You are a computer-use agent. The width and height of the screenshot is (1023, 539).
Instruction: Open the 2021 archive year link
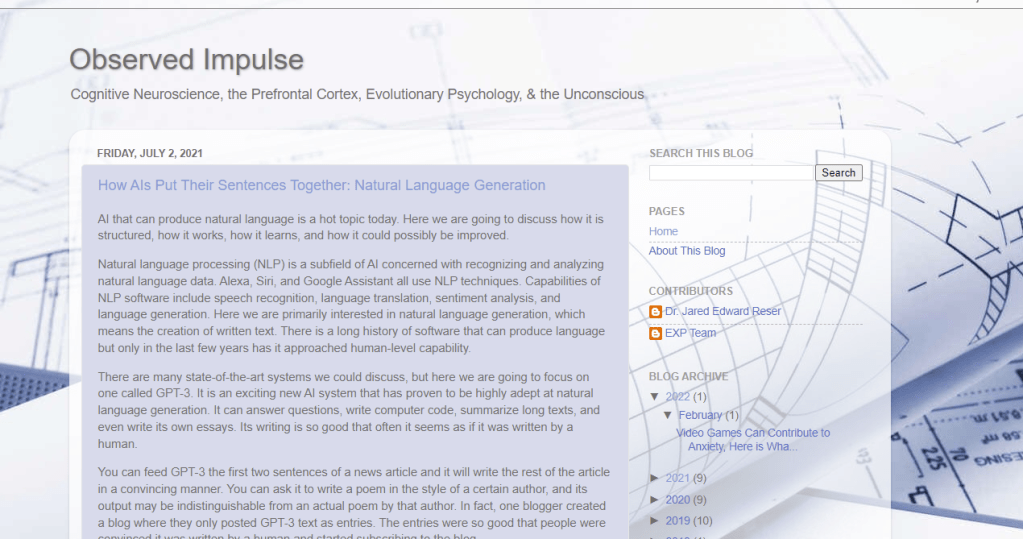[x=677, y=479]
